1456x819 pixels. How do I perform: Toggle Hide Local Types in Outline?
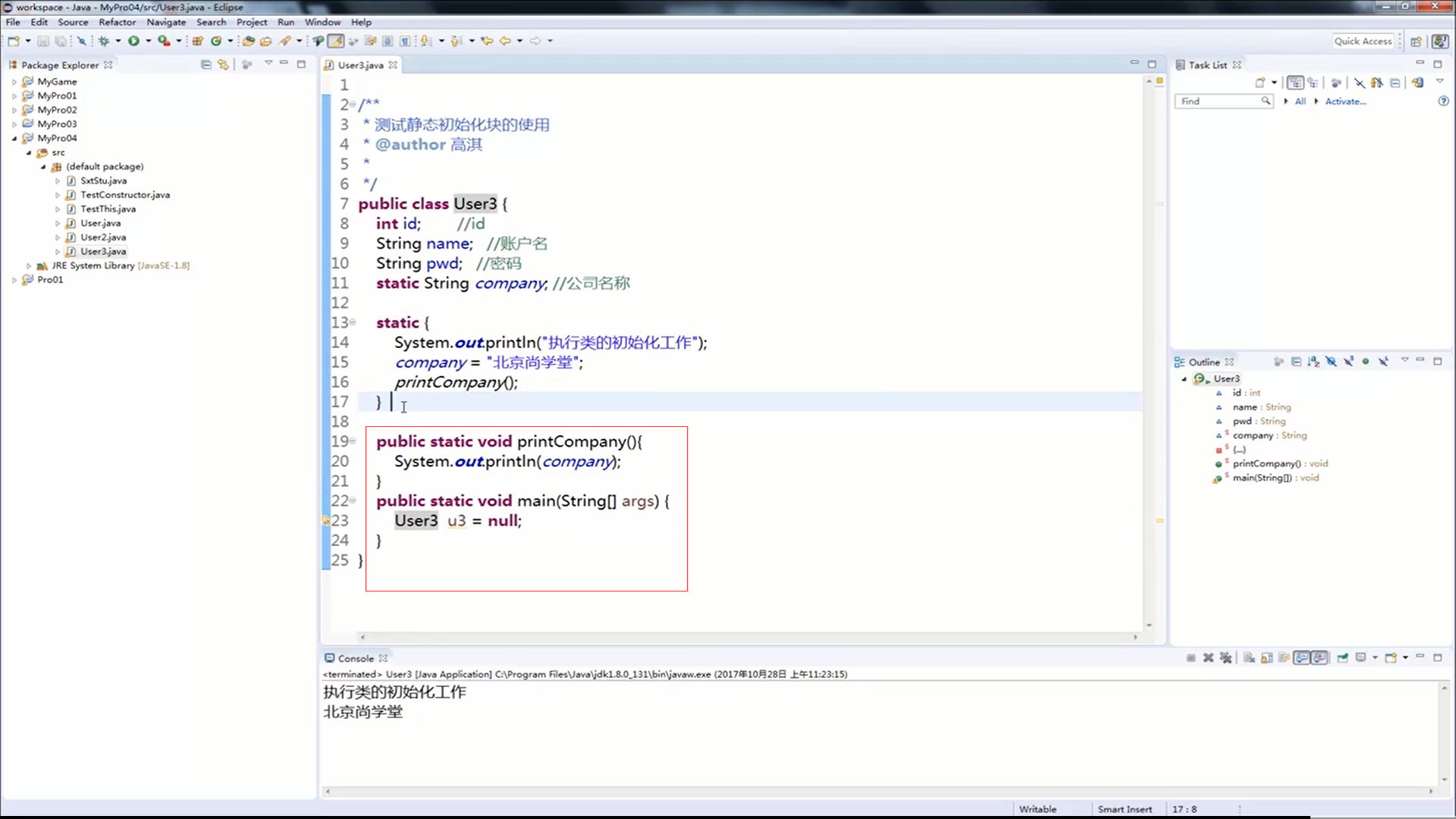pyautogui.click(x=1384, y=362)
